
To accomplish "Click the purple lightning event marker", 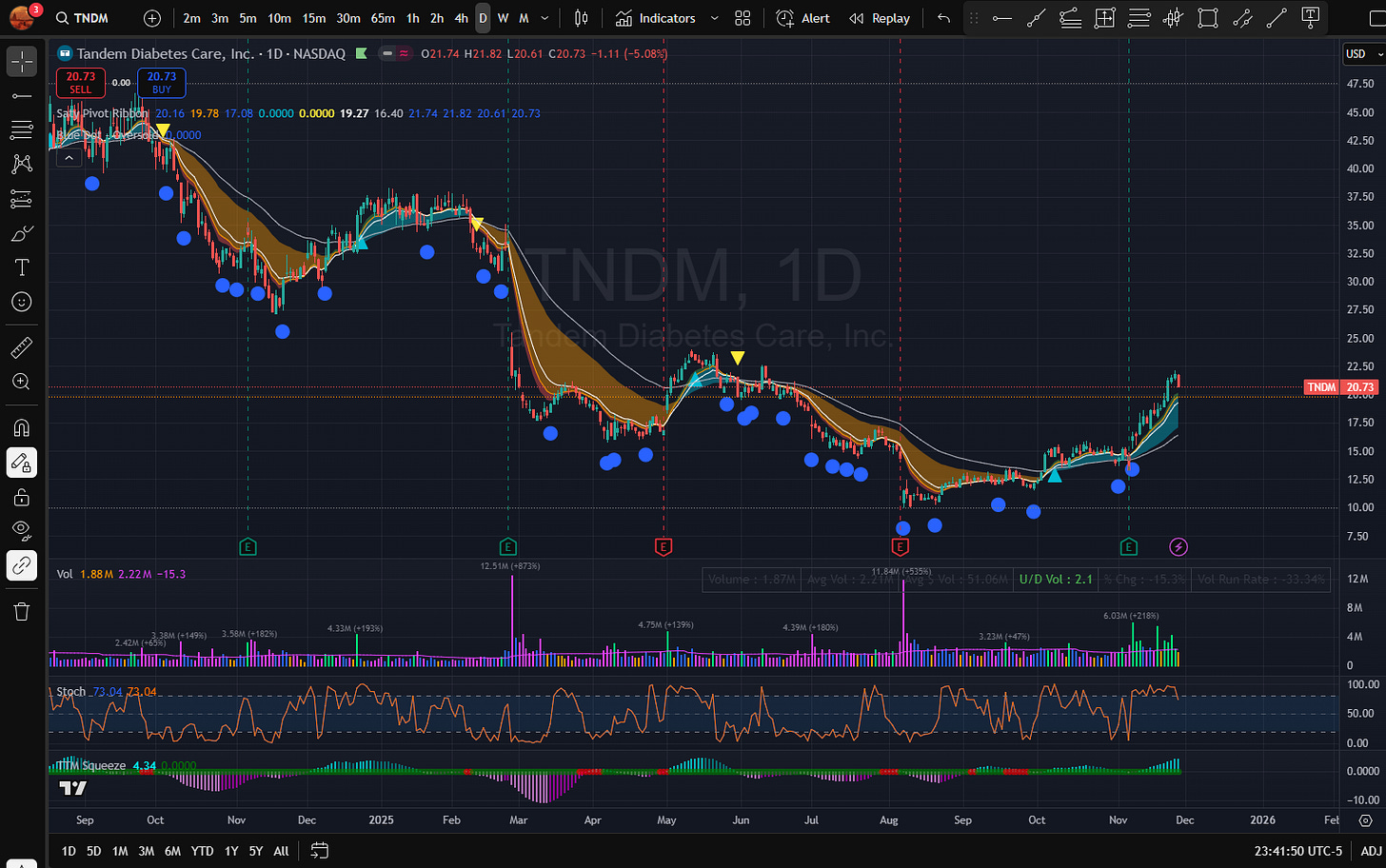I will pyautogui.click(x=1178, y=546).
